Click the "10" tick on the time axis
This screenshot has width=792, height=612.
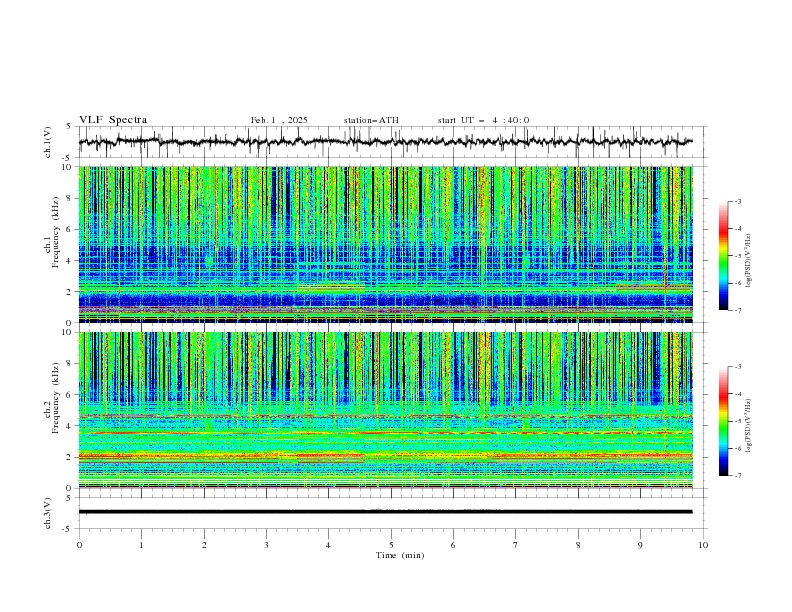click(703, 545)
